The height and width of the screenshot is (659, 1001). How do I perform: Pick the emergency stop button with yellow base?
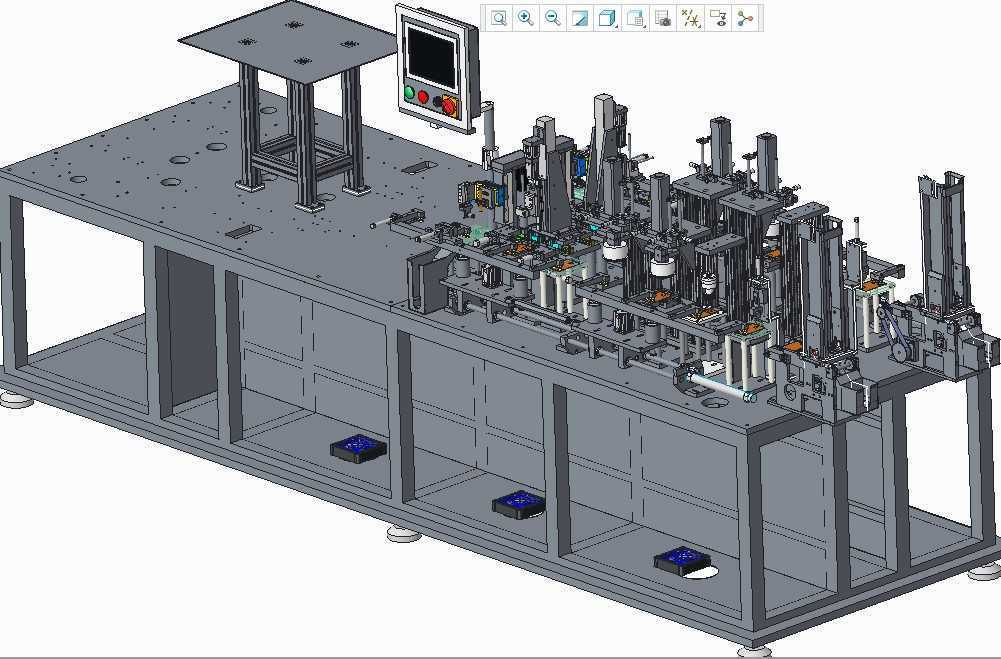point(449,105)
